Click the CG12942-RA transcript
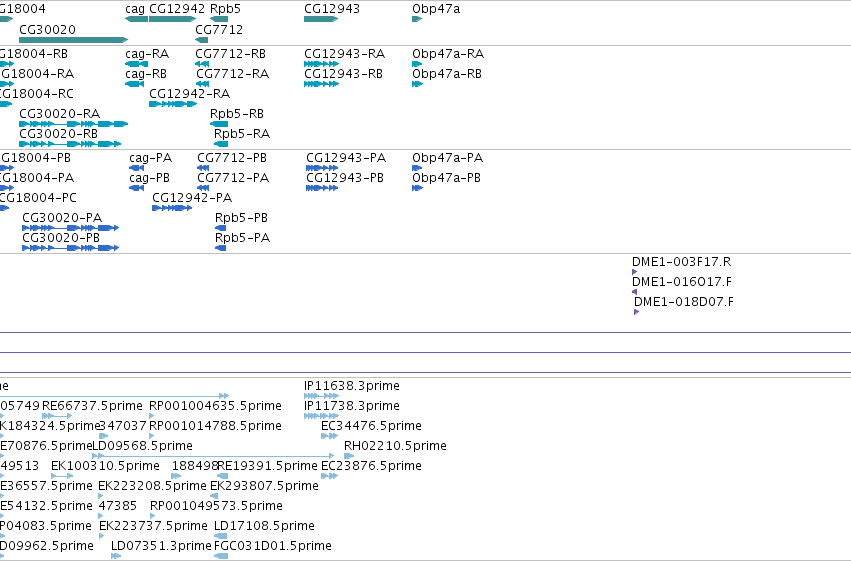Image resolution: width=851 pixels, height=561 pixels. pos(173,104)
